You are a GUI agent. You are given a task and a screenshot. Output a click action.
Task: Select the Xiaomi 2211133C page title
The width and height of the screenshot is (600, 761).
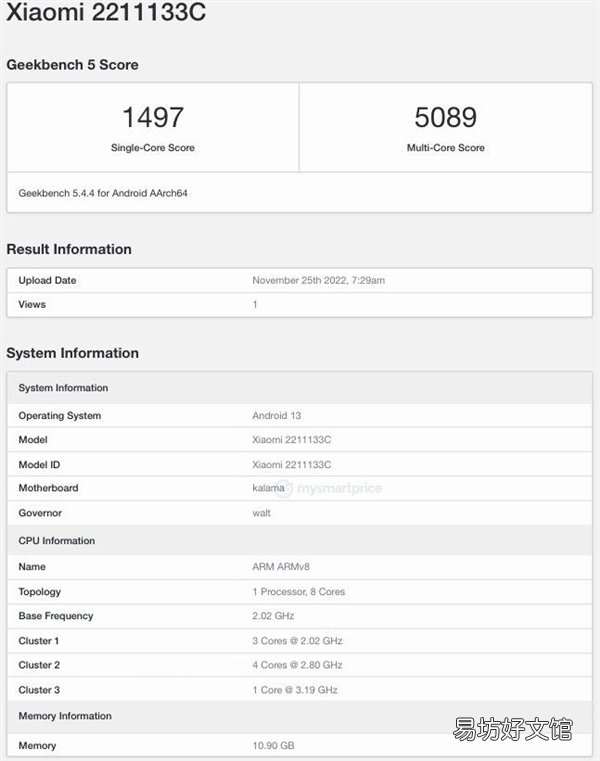point(106,12)
